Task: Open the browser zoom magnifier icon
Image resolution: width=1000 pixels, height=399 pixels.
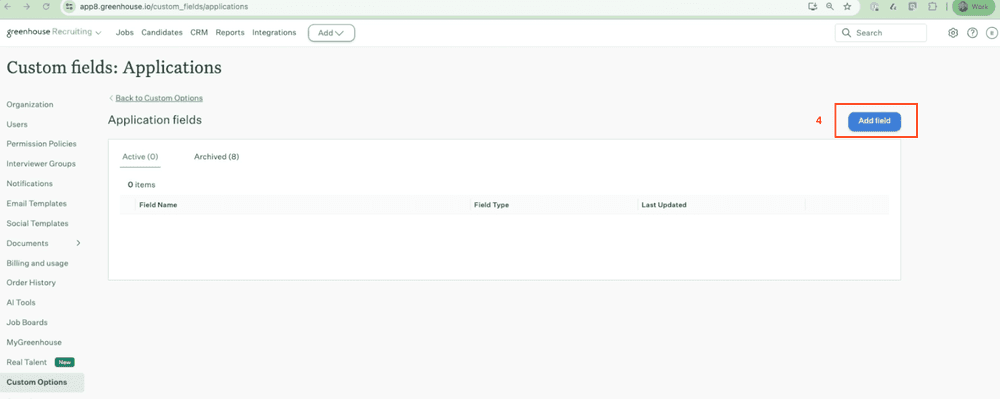Action: coord(830,6)
